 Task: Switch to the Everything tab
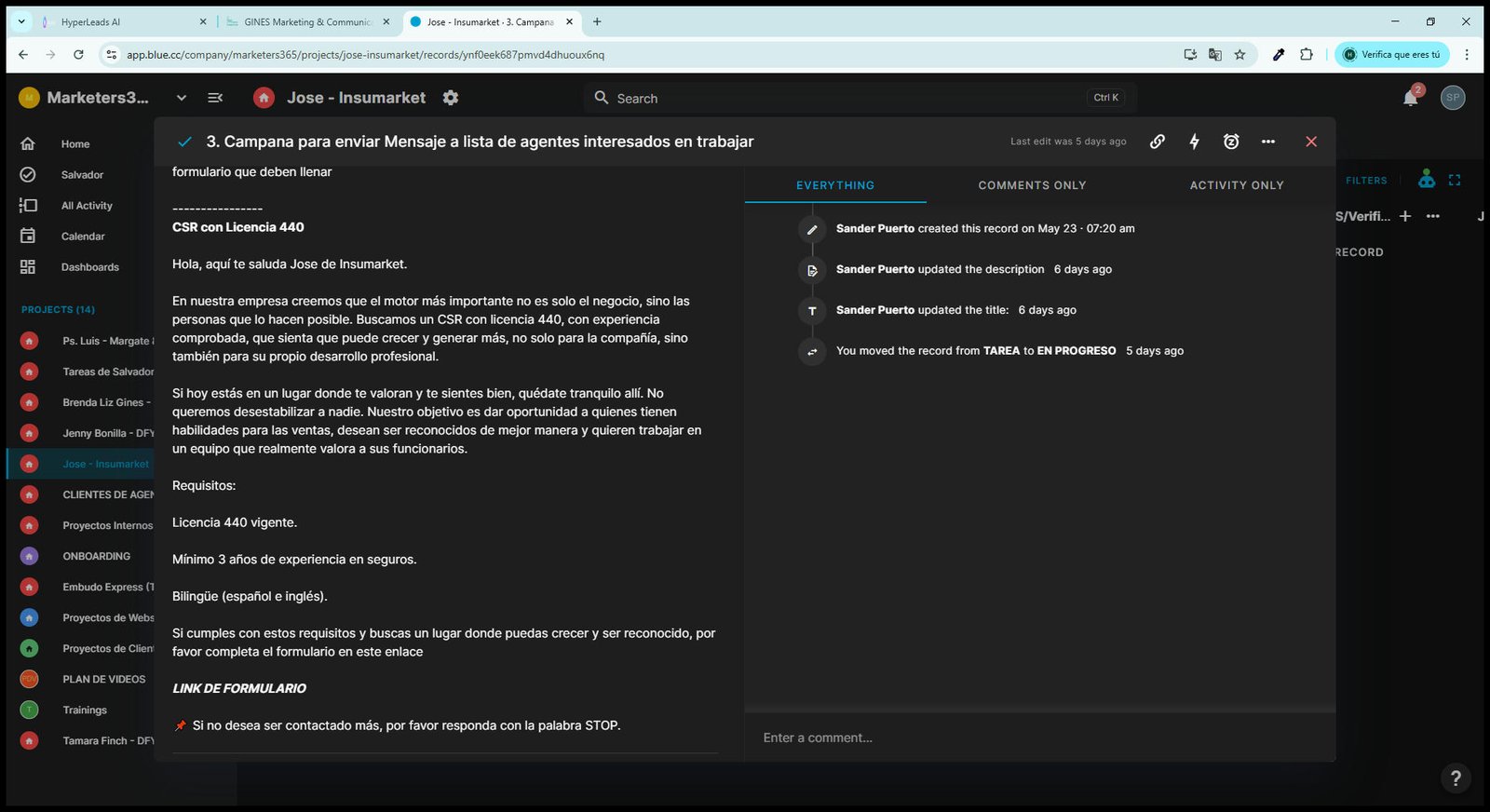[x=835, y=185]
